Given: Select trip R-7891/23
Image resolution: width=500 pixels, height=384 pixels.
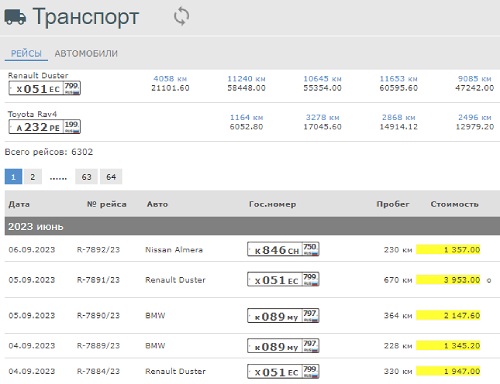Looking at the screenshot, I should [x=98, y=280].
